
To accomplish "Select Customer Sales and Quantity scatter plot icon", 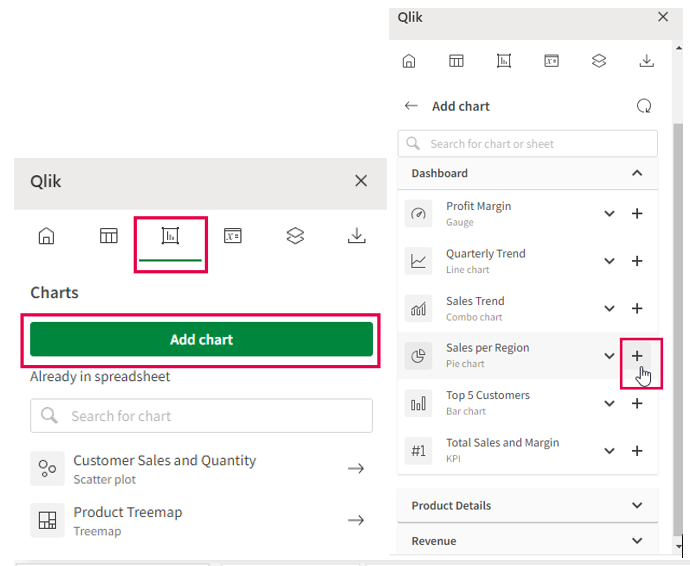I will [x=47, y=468].
